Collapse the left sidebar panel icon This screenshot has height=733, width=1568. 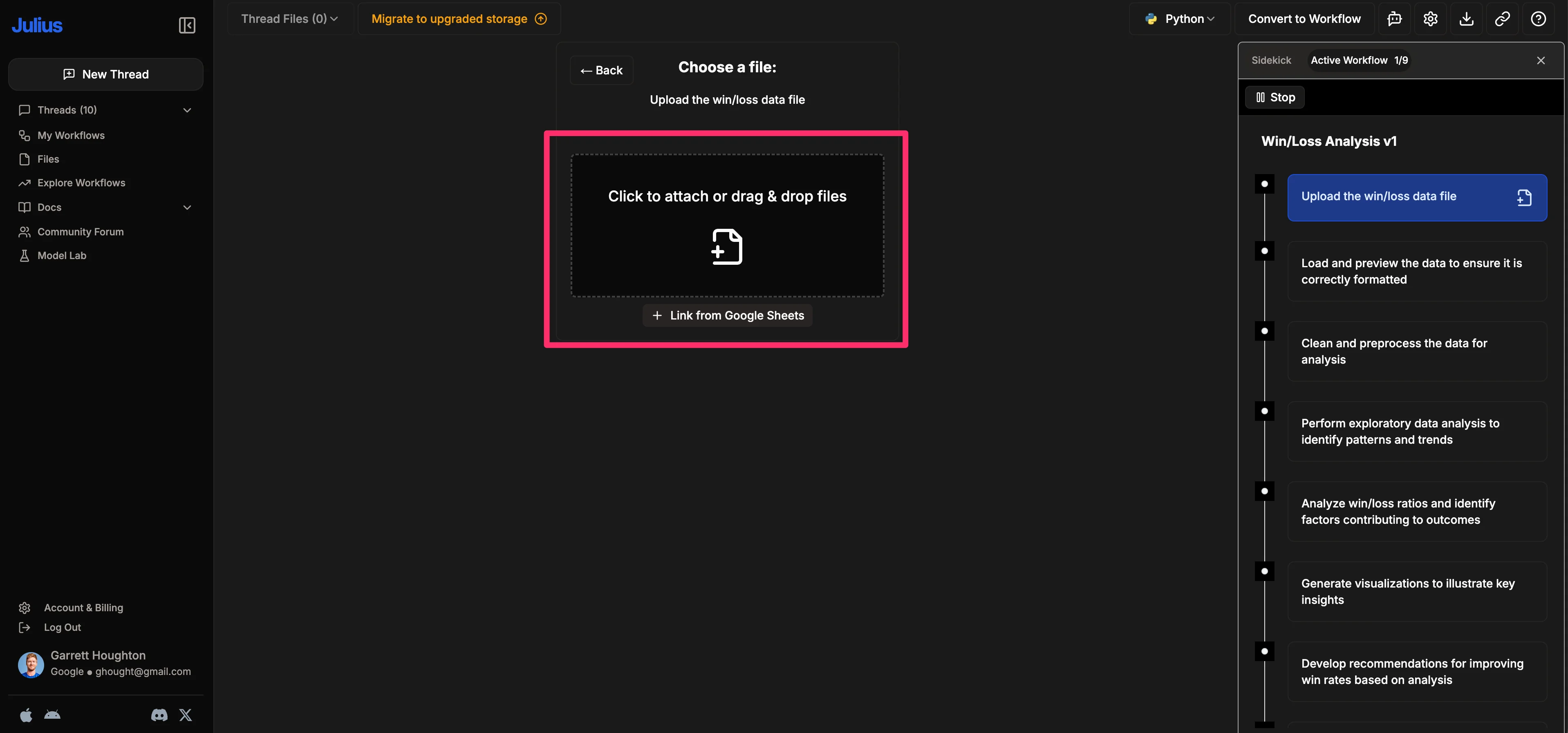coord(187,25)
